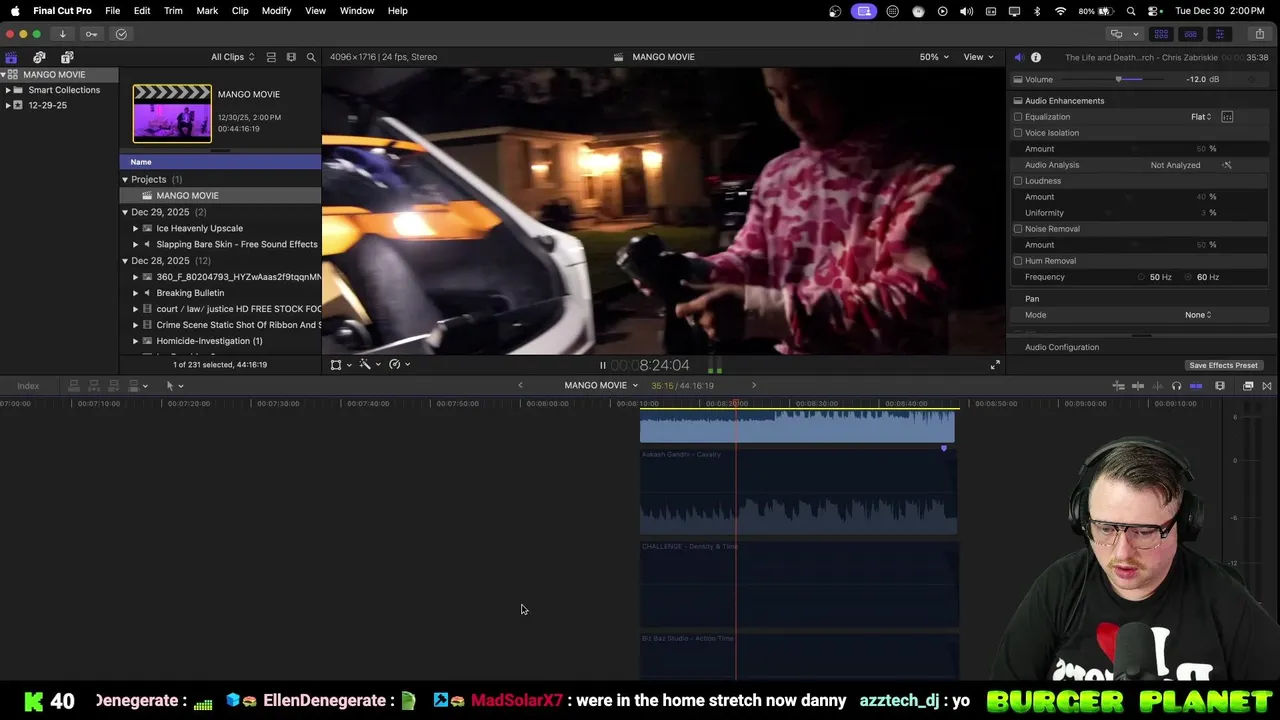1280x720 pixels.
Task: Open the Clip menu
Action: tap(240, 11)
